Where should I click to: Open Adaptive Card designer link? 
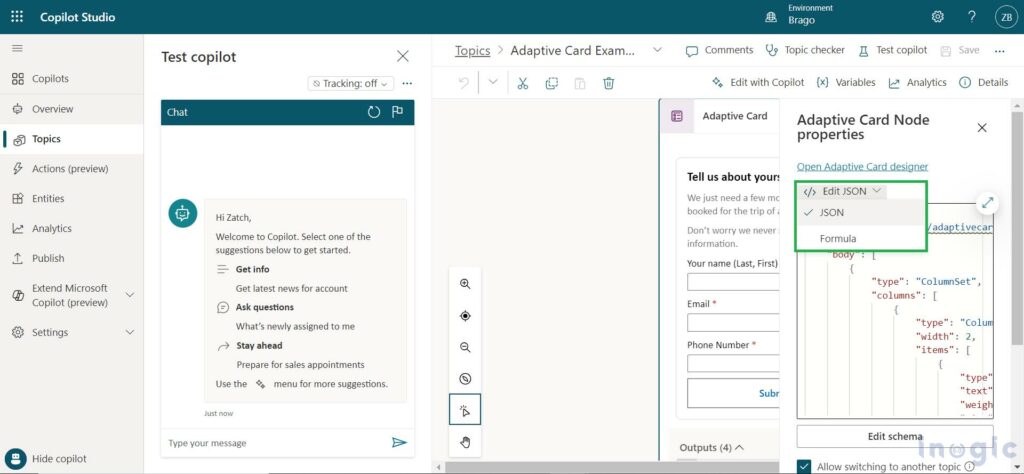[x=862, y=166]
